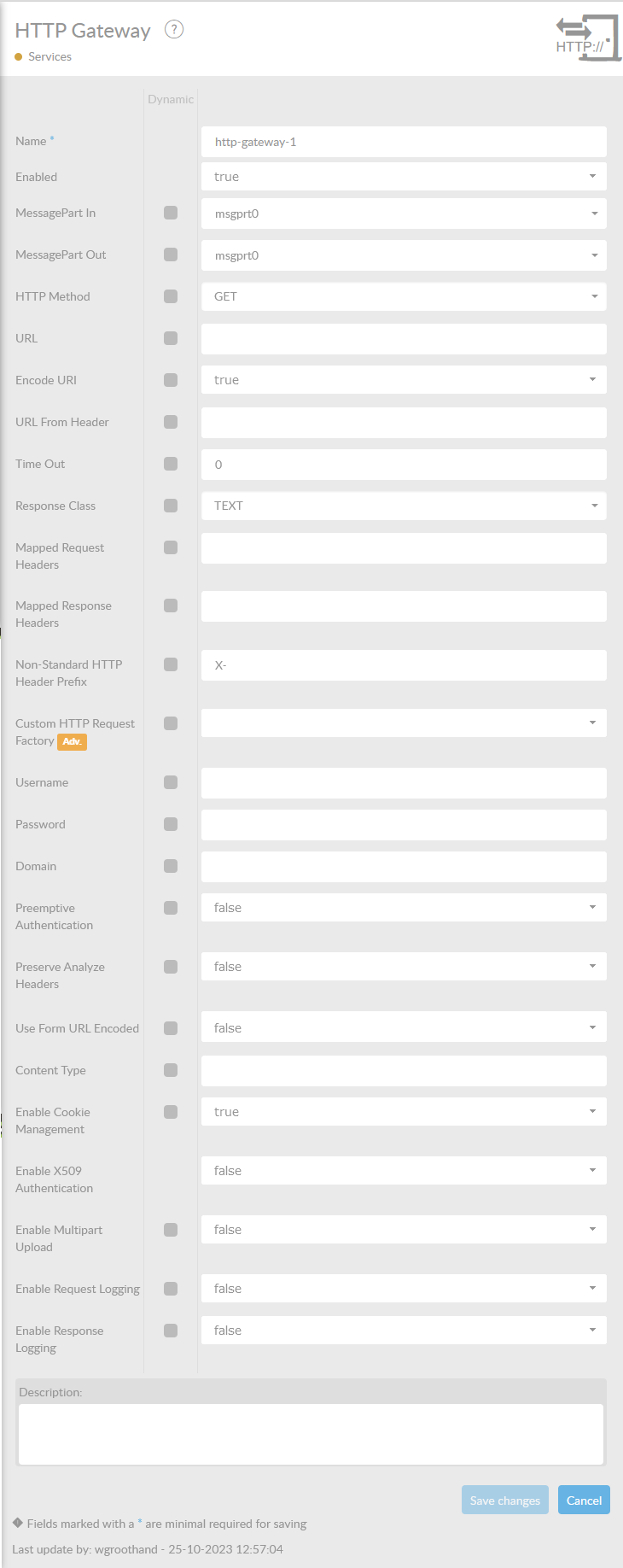The height and width of the screenshot is (1568, 623).
Task: Expand the Enable X509 Authentication dropdown
Action: click(x=404, y=1171)
